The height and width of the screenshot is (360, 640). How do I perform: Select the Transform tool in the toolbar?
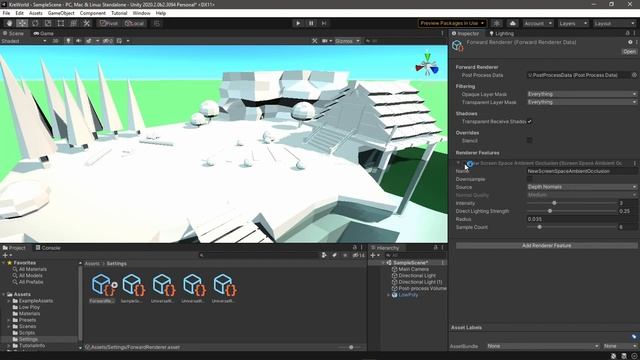point(73,23)
